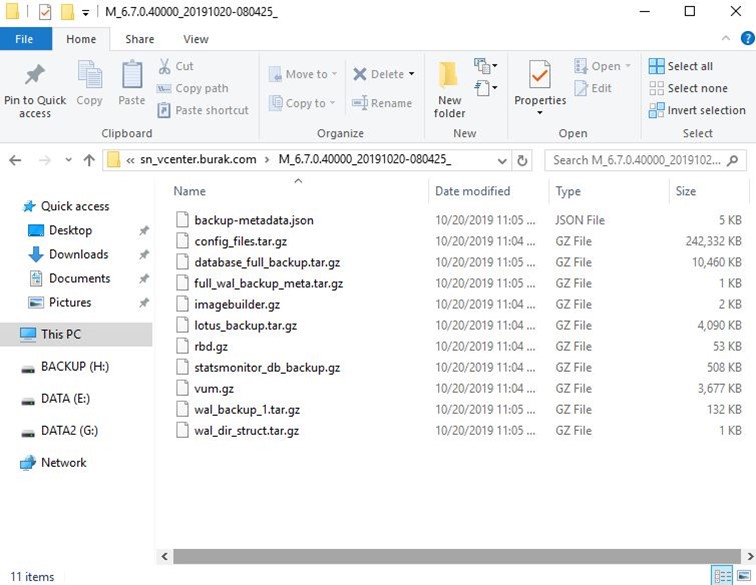
Task: Expand address bar history dropdown
Action: [x=502, y=161]
